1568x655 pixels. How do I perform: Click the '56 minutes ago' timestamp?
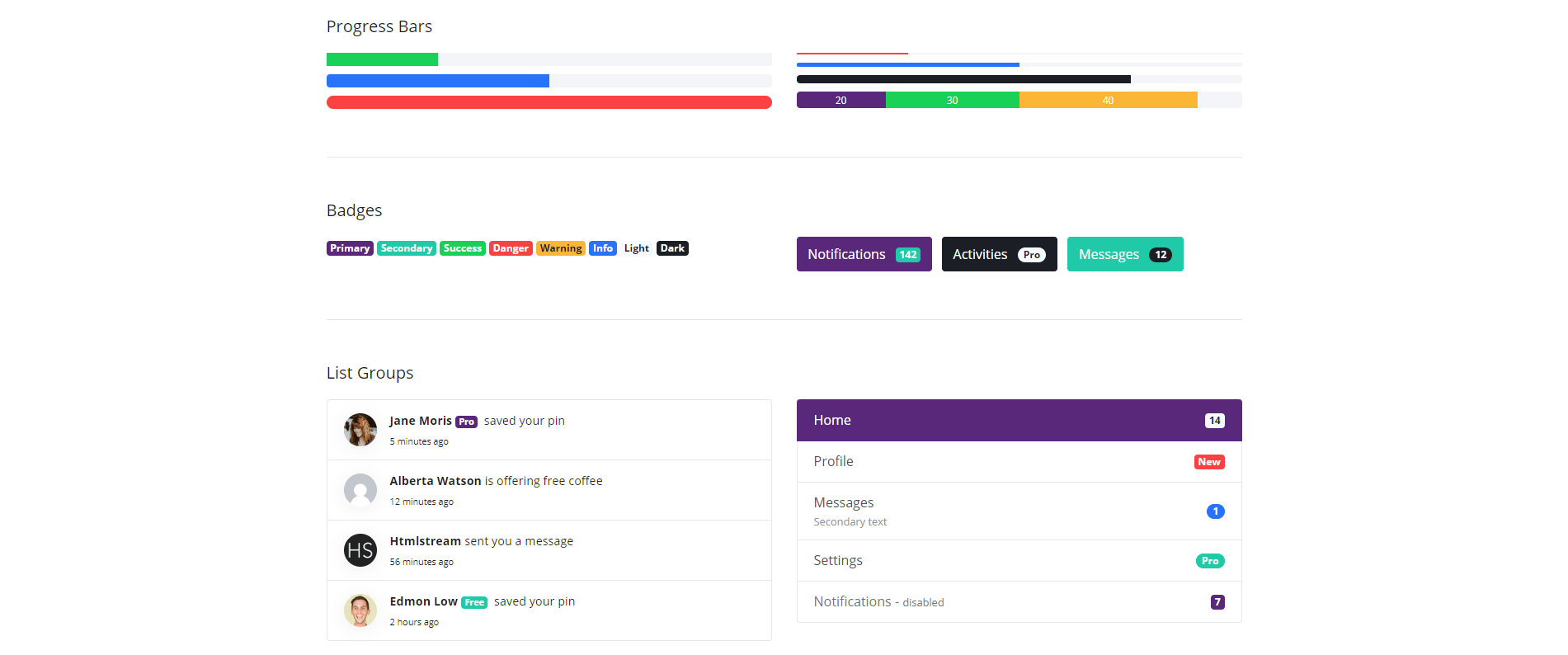point(421,563)
